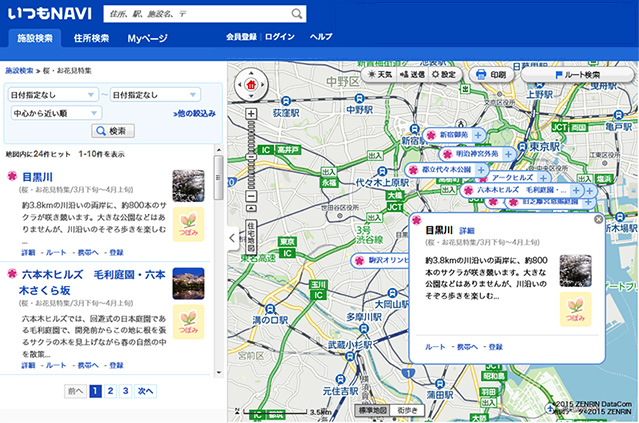Viewport: 639px width, 423px height.
Task: Switch to 施設検索 tab
Action: 35,38
